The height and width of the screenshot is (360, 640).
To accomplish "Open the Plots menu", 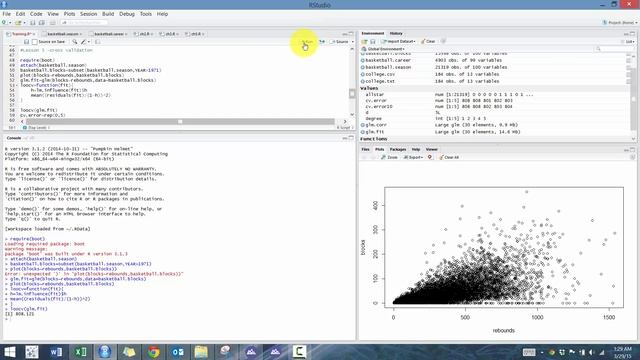I will click(69, 14).
